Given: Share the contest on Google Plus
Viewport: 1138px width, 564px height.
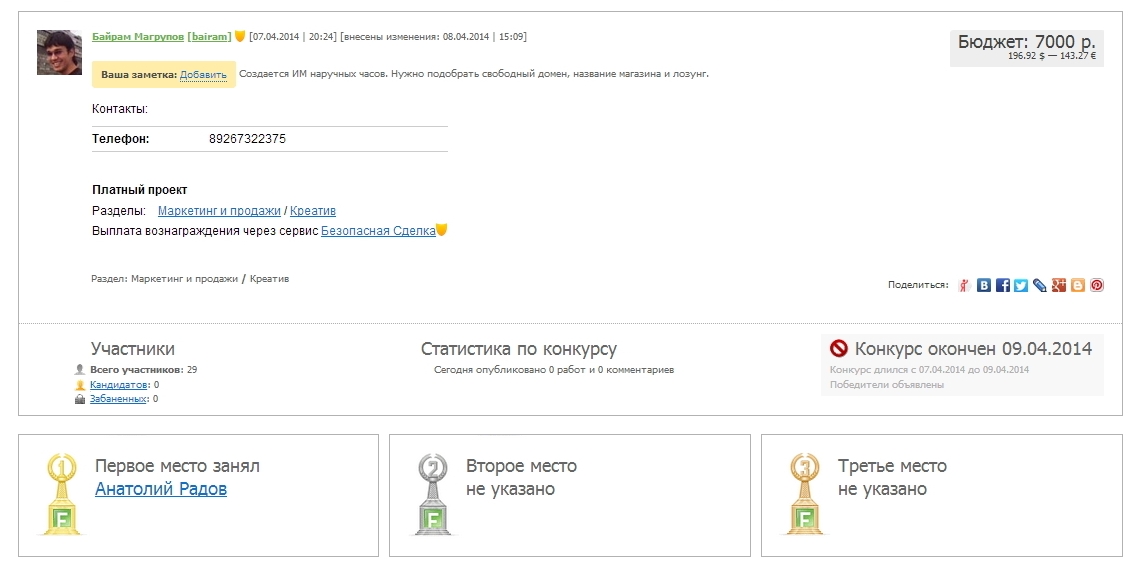Looking at the screenshot, I should click(x=1059, y=285).
